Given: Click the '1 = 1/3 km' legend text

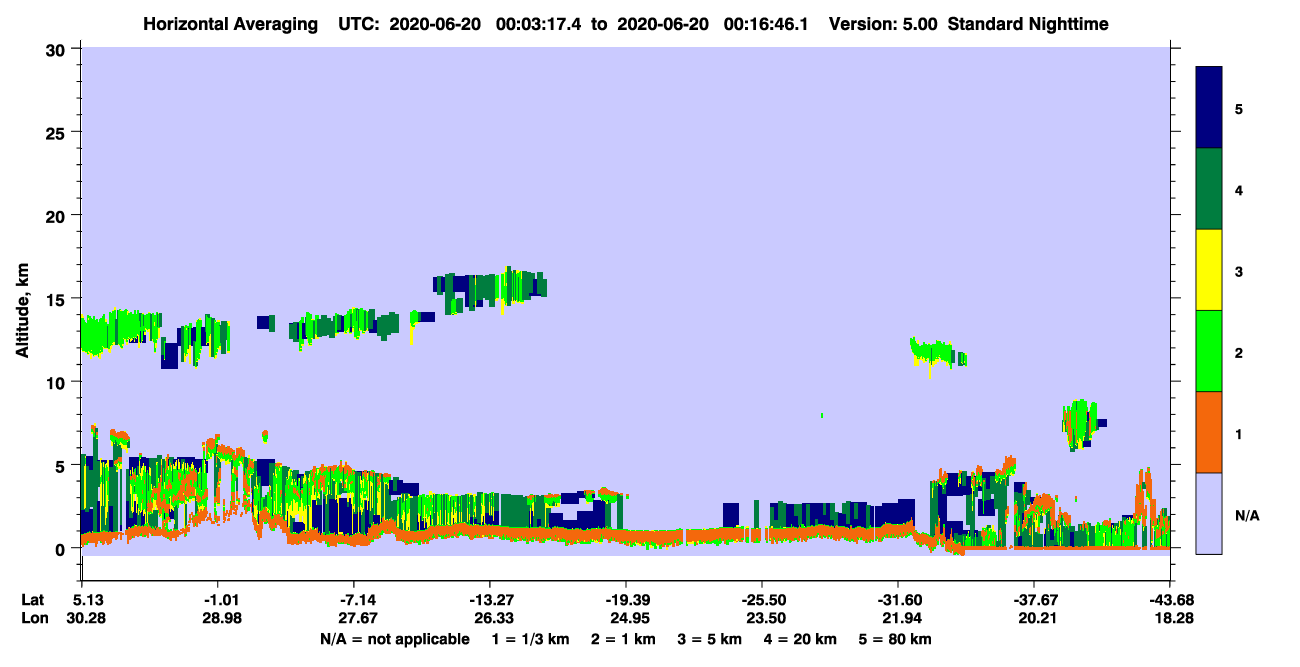Looking at the screenshot, I should [530, 639].
